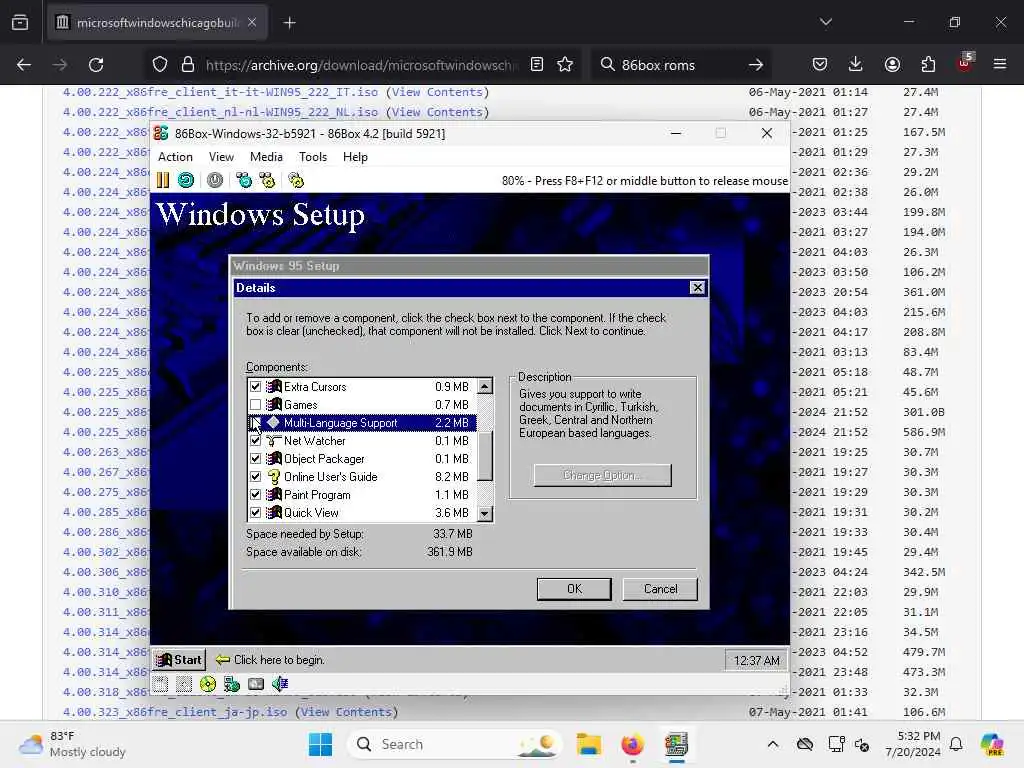
Task: Click the 86Box title bar logo
Action: 161,133
